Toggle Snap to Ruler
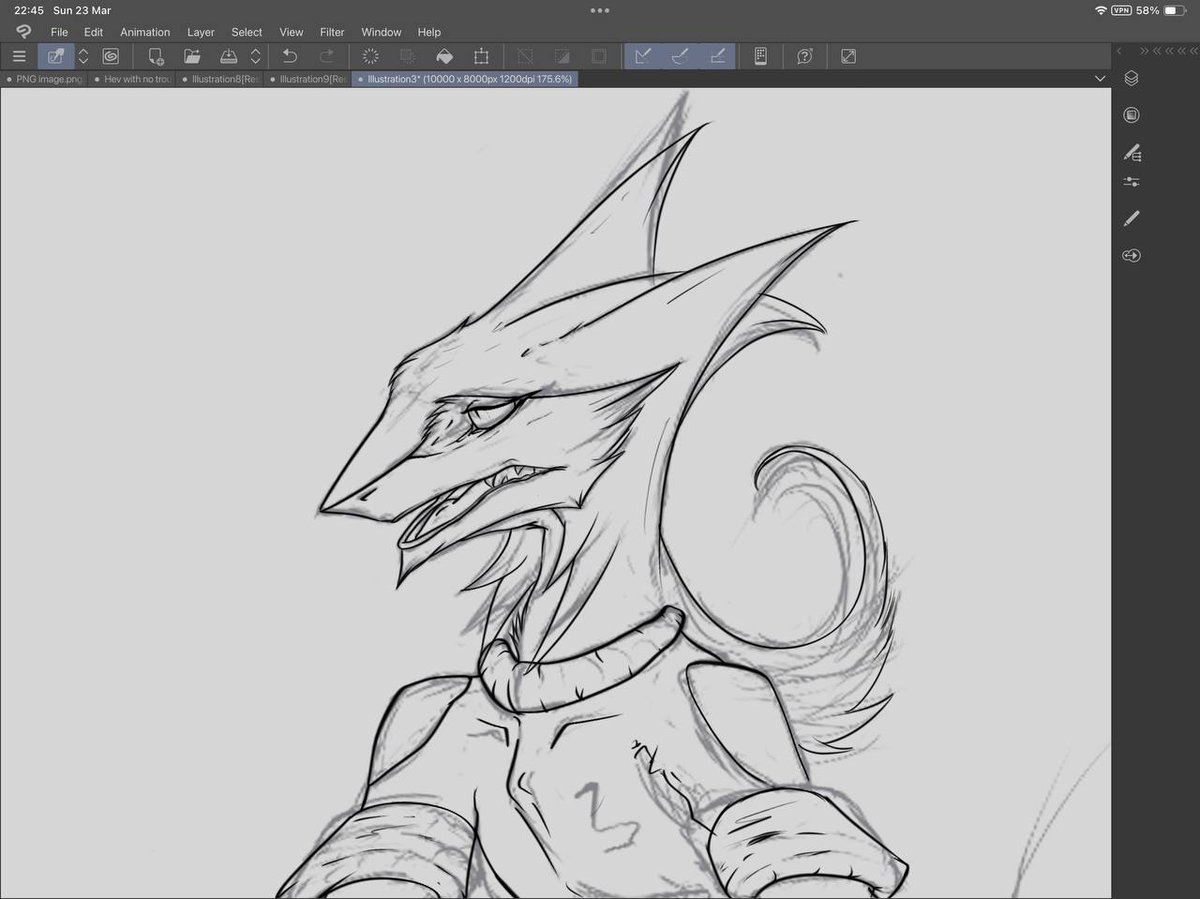Screen dimensions: 1200x899 (643, 56)
